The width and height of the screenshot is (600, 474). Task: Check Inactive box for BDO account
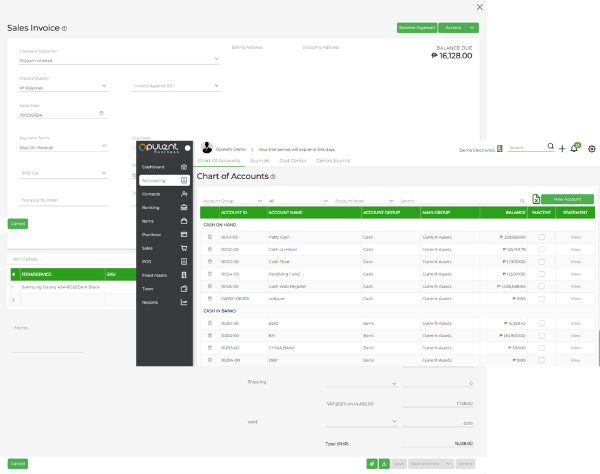[542, 323]
